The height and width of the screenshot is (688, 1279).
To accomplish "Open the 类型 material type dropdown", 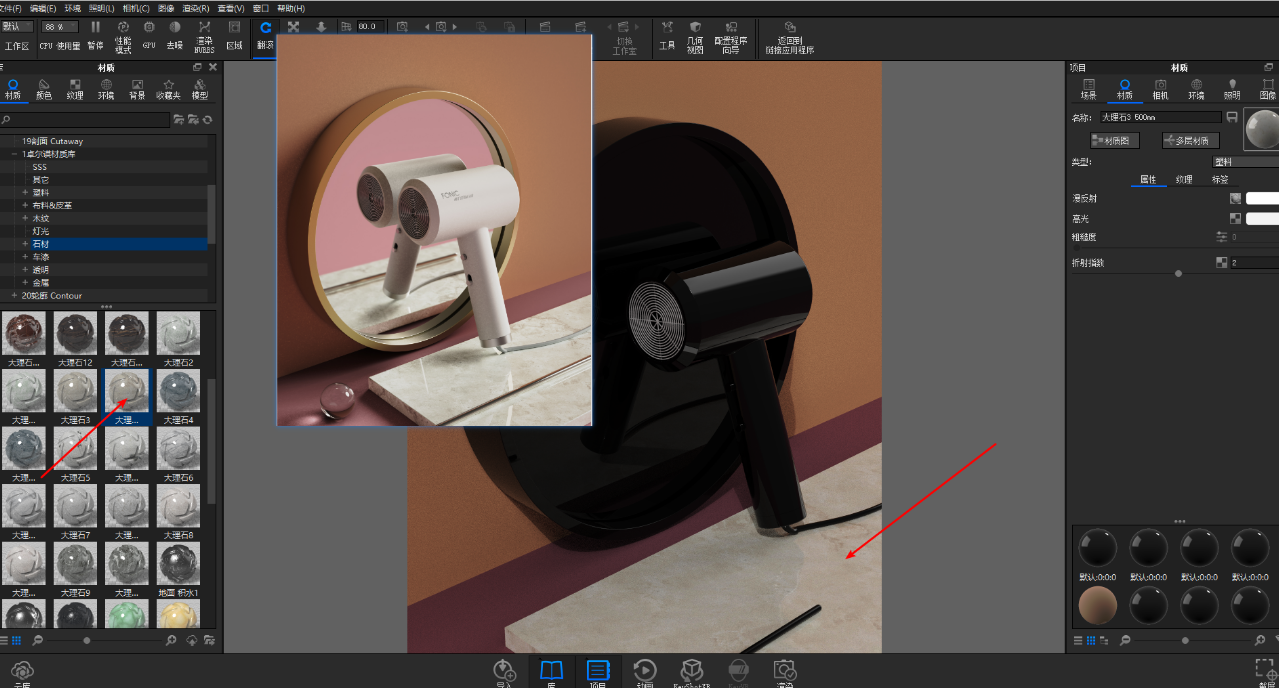I will pyautogui.click(x=1244, y=161).
